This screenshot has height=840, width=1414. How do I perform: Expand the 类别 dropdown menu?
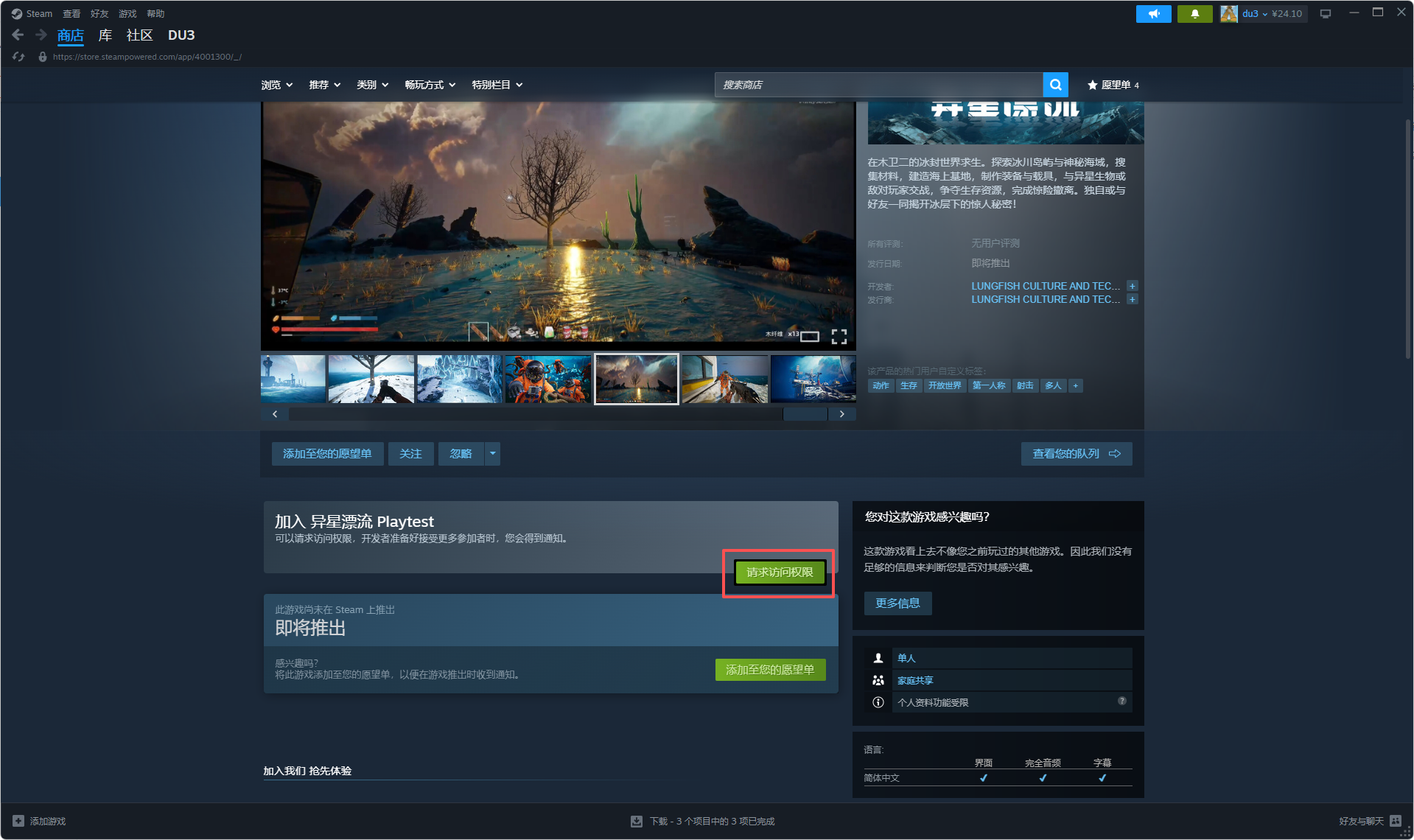pos(372,85)
